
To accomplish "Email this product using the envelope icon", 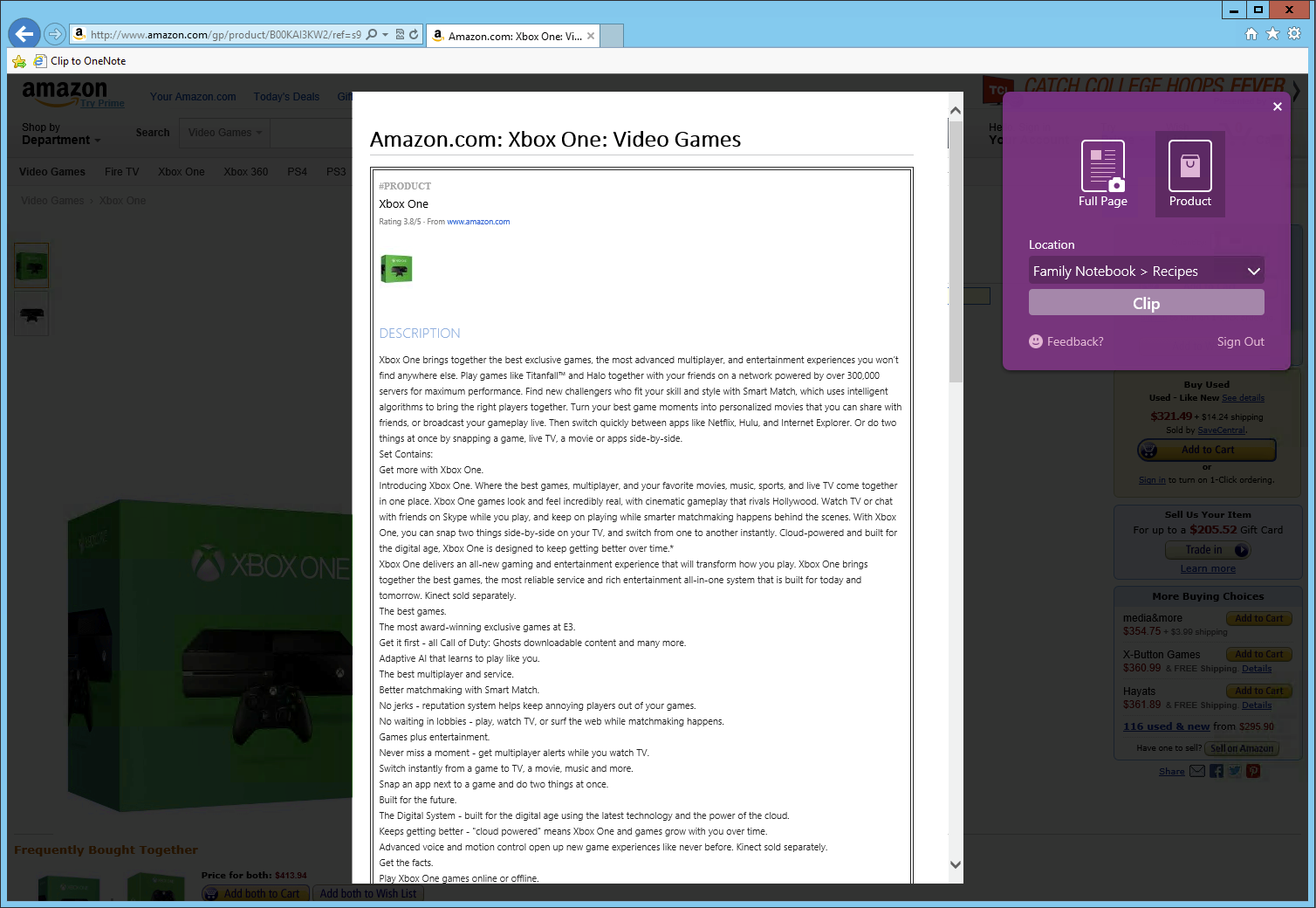I will (1196, 771).
